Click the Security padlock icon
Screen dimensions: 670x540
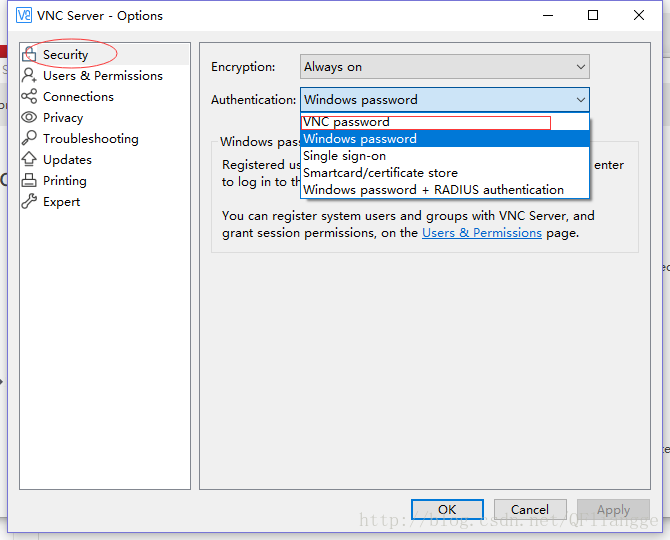[x=29, y=54]
